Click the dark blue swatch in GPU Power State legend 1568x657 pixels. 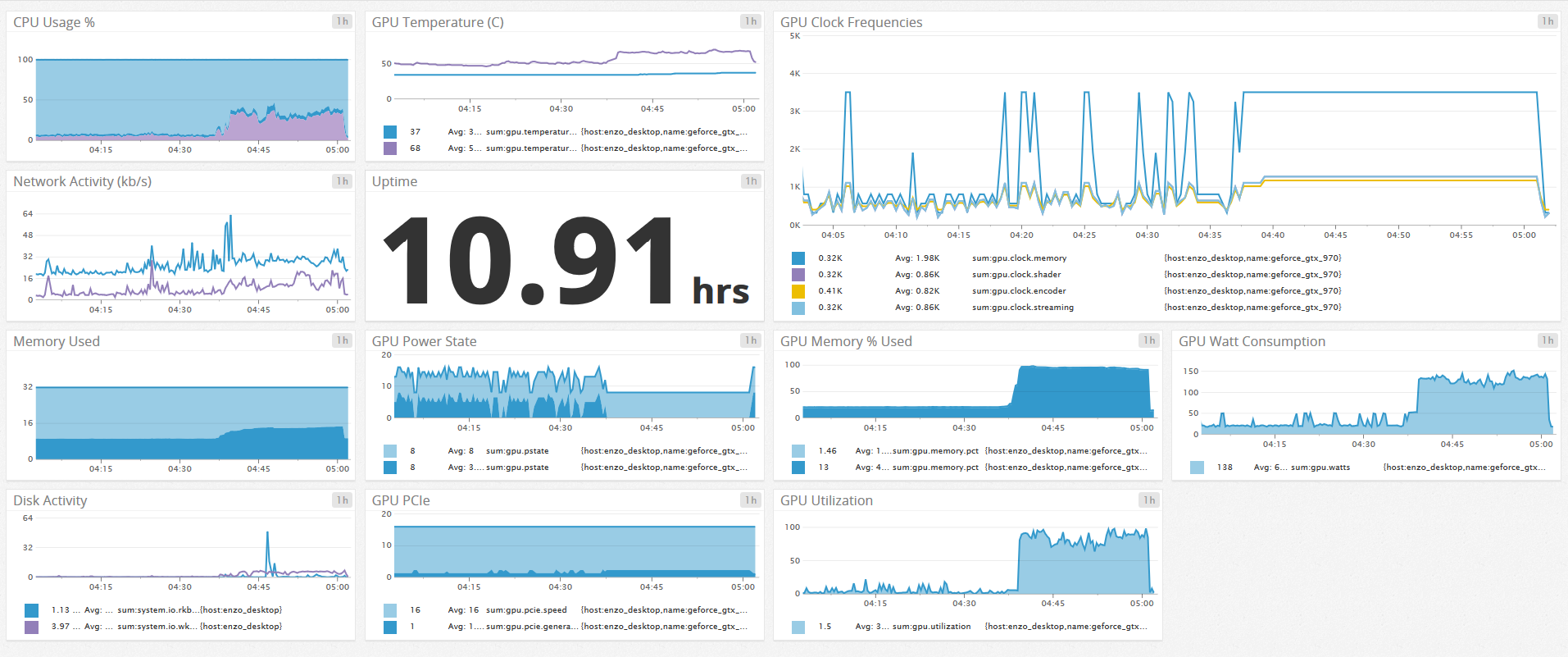pos(390,468)
